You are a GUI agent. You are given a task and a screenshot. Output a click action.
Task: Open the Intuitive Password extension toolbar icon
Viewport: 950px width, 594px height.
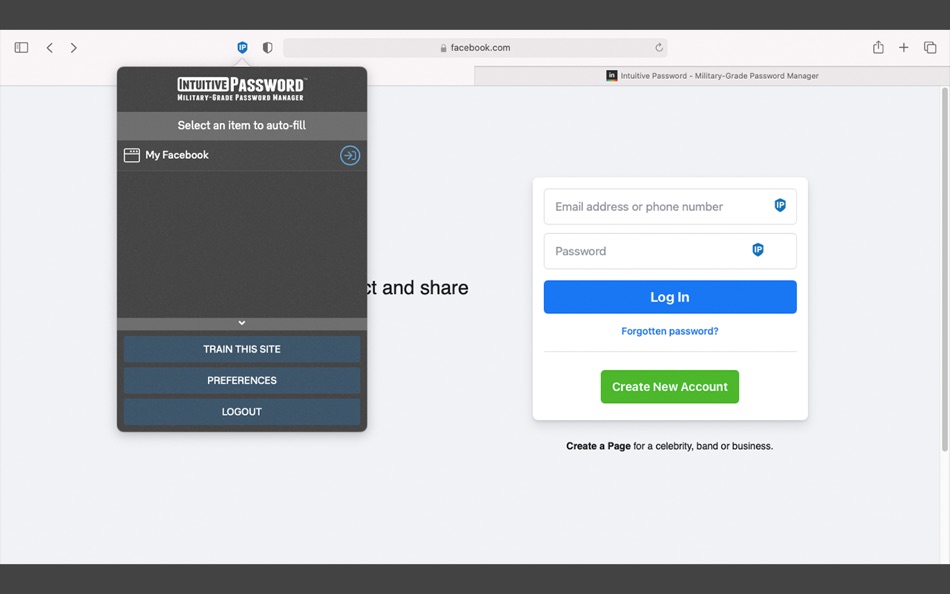pyautogui.click(x=242, y=47)
